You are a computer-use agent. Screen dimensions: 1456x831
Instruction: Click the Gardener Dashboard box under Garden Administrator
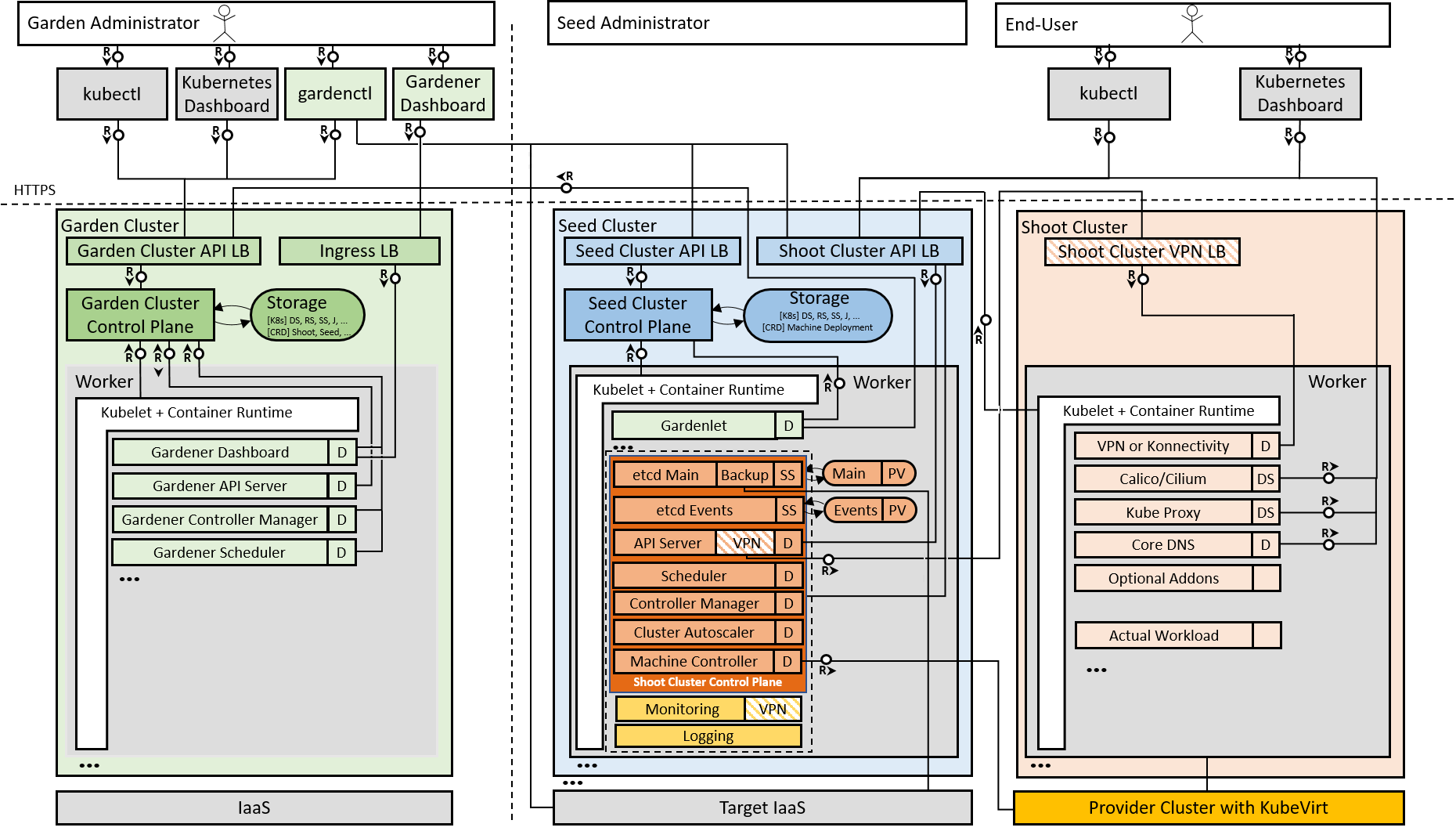tap(443, 94)
